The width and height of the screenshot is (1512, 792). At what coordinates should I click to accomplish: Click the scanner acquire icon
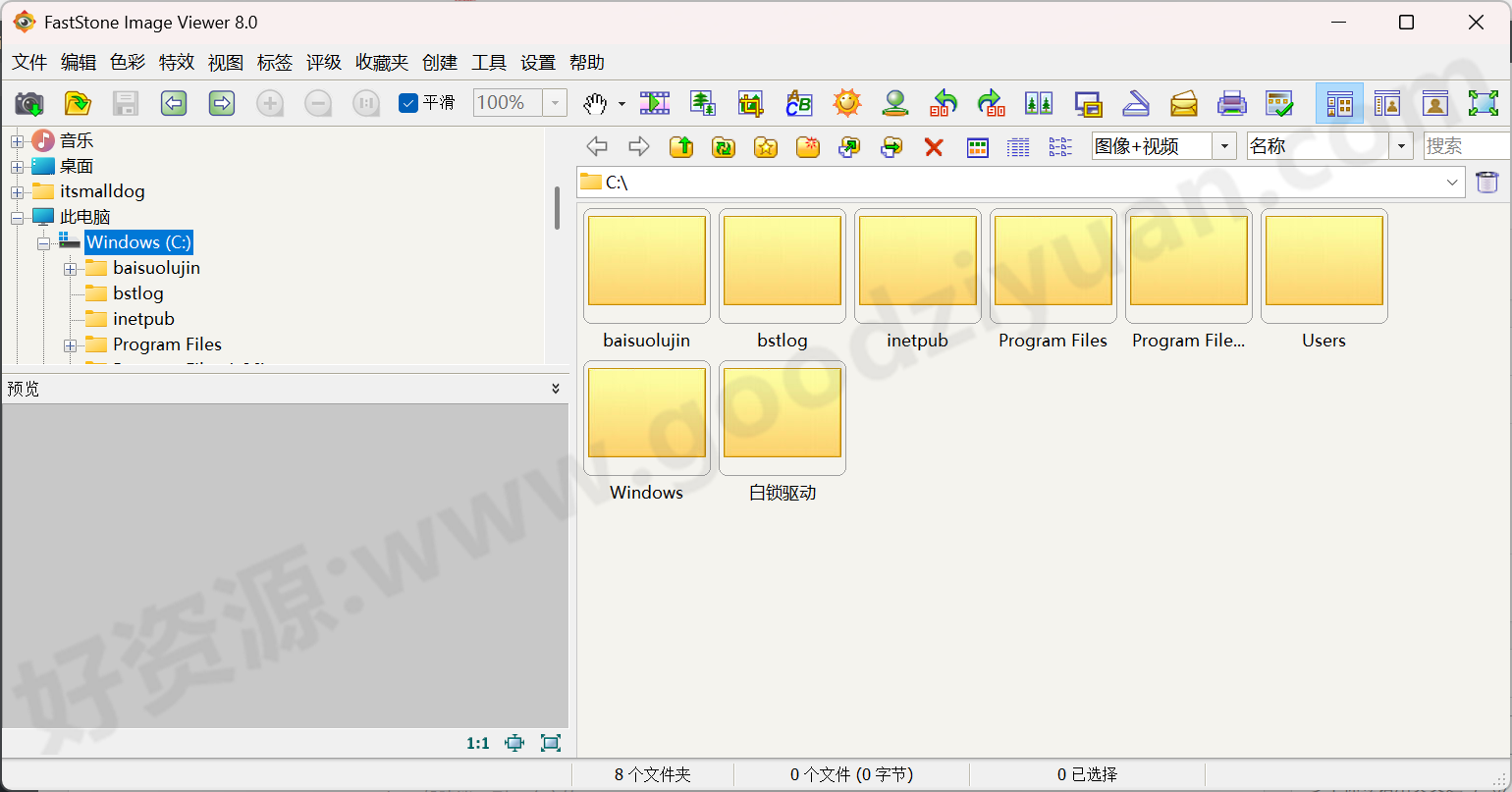click(x=1136, y=103)
